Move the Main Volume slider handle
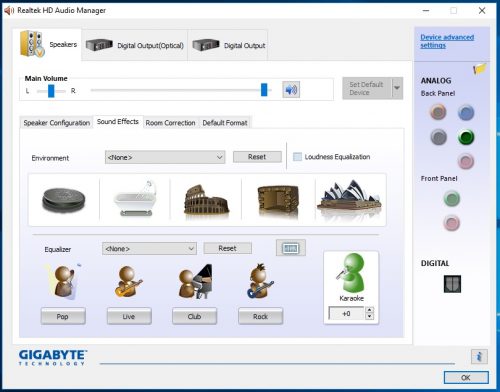Viewport: 500px width, 392px height. 264,90
